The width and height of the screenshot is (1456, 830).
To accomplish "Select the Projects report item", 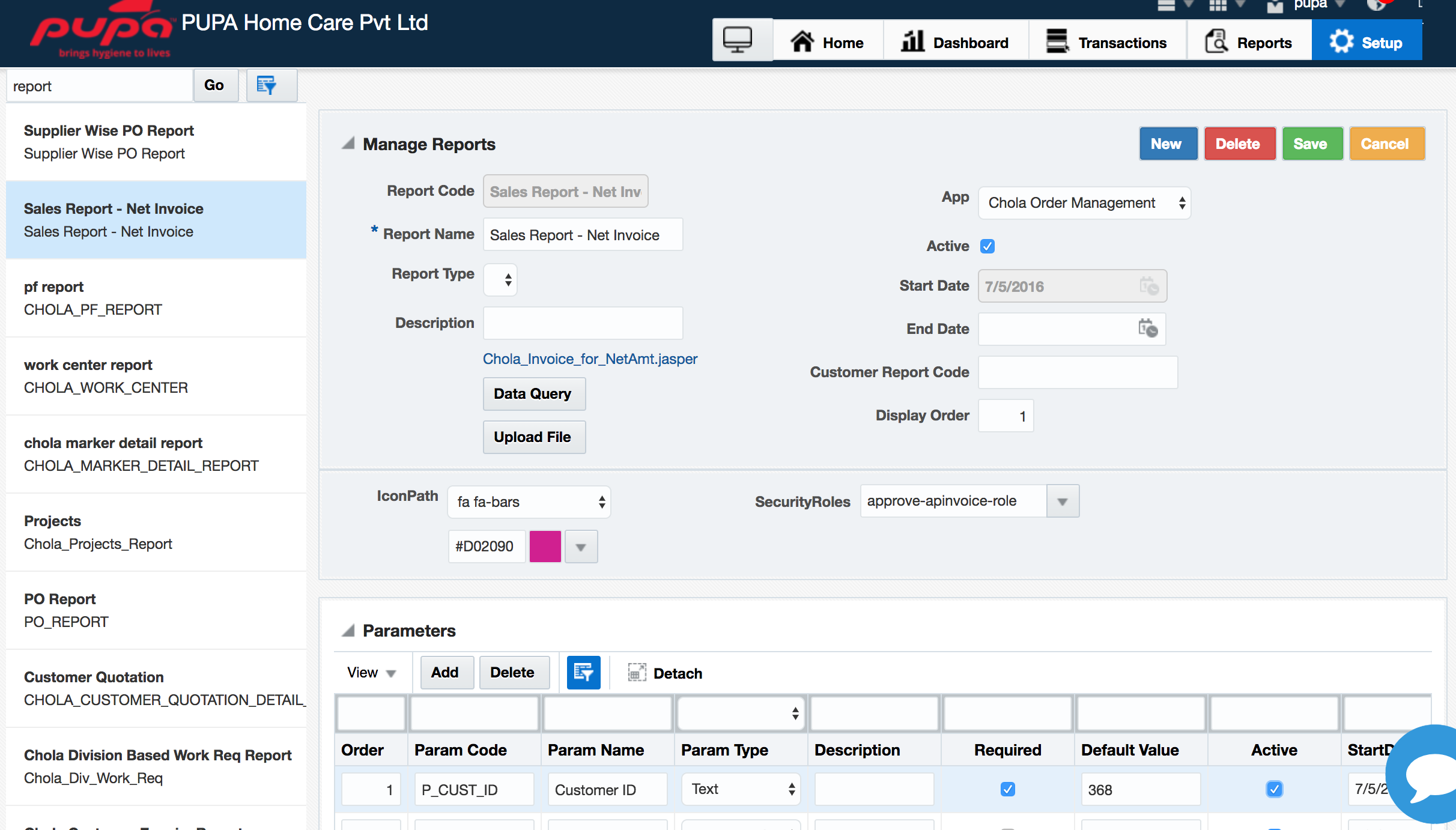I will pos(156,532).
